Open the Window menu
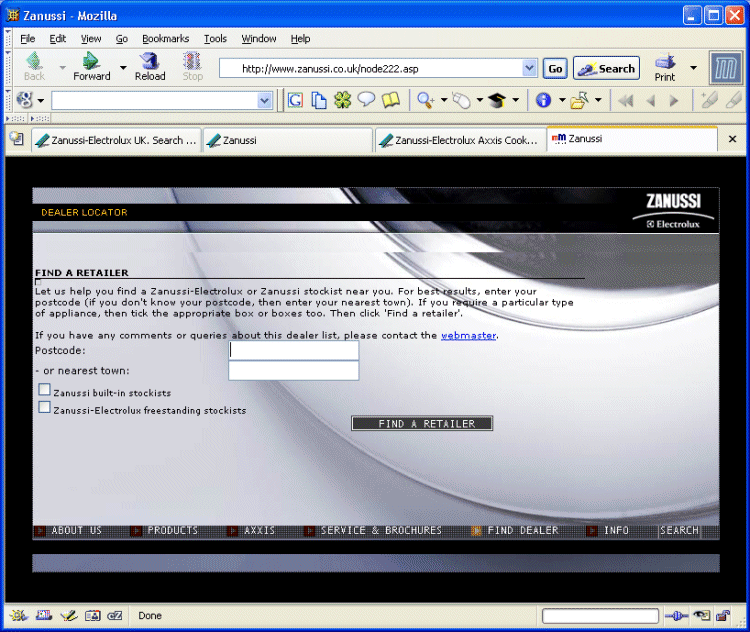This screenshot has height=632, width=750. pos(258,39)
